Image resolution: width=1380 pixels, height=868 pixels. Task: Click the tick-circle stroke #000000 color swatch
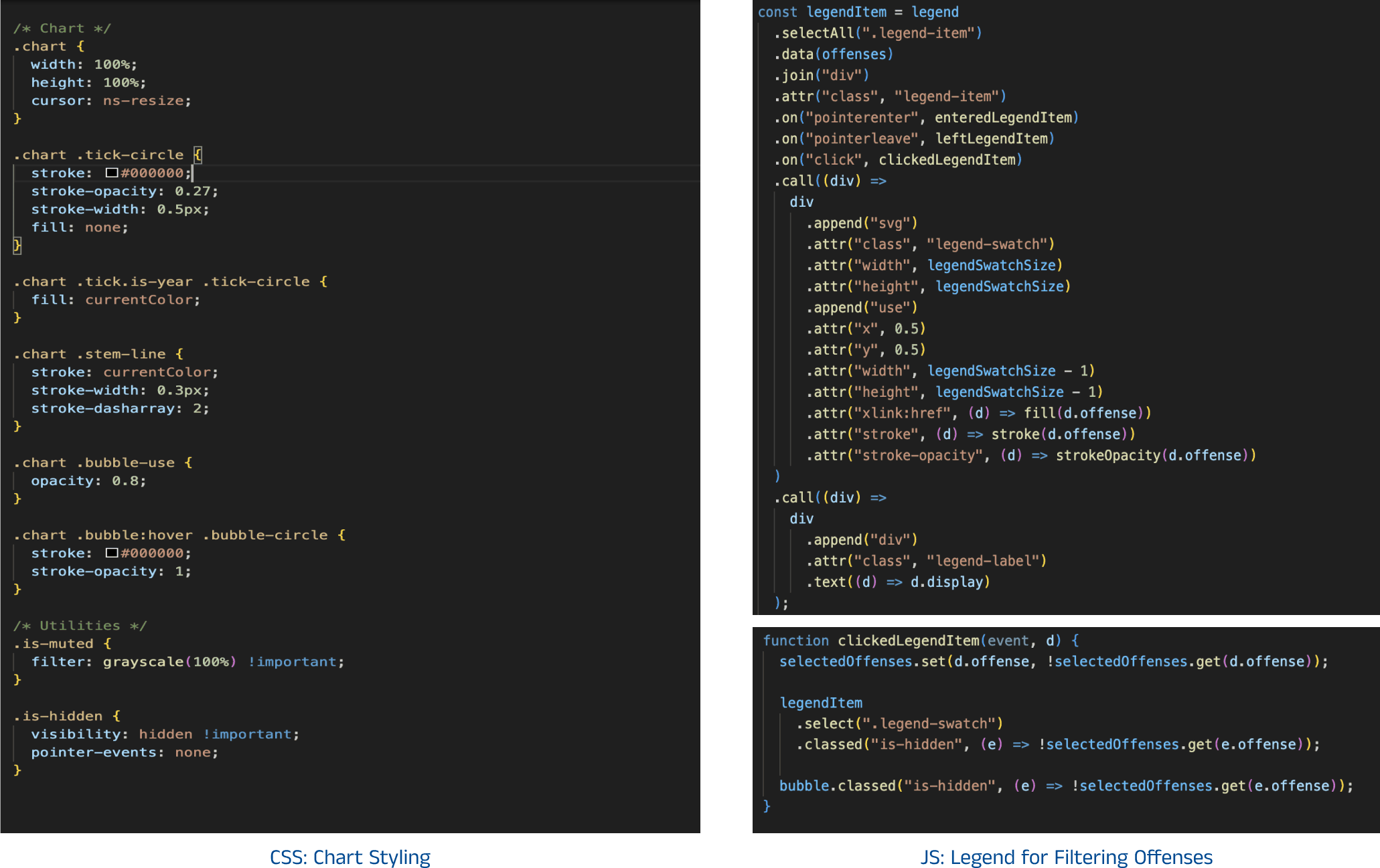tap(112, 173)
